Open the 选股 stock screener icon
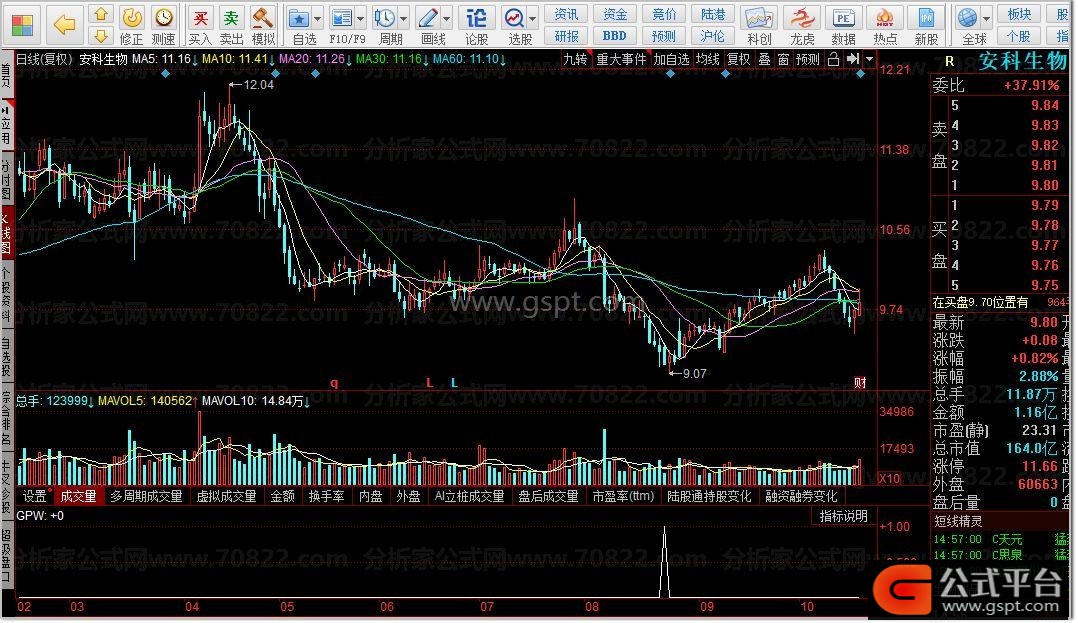The height and width of the screenshot is (623, 1078). point(514,18)
